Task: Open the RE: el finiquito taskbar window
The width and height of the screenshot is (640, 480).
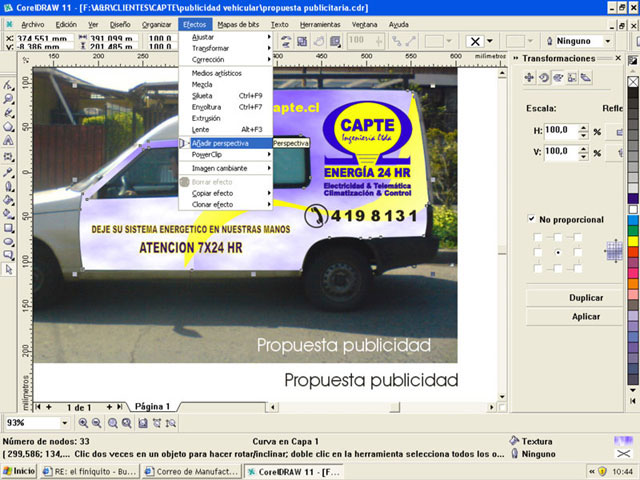Action: pos(90,471)
